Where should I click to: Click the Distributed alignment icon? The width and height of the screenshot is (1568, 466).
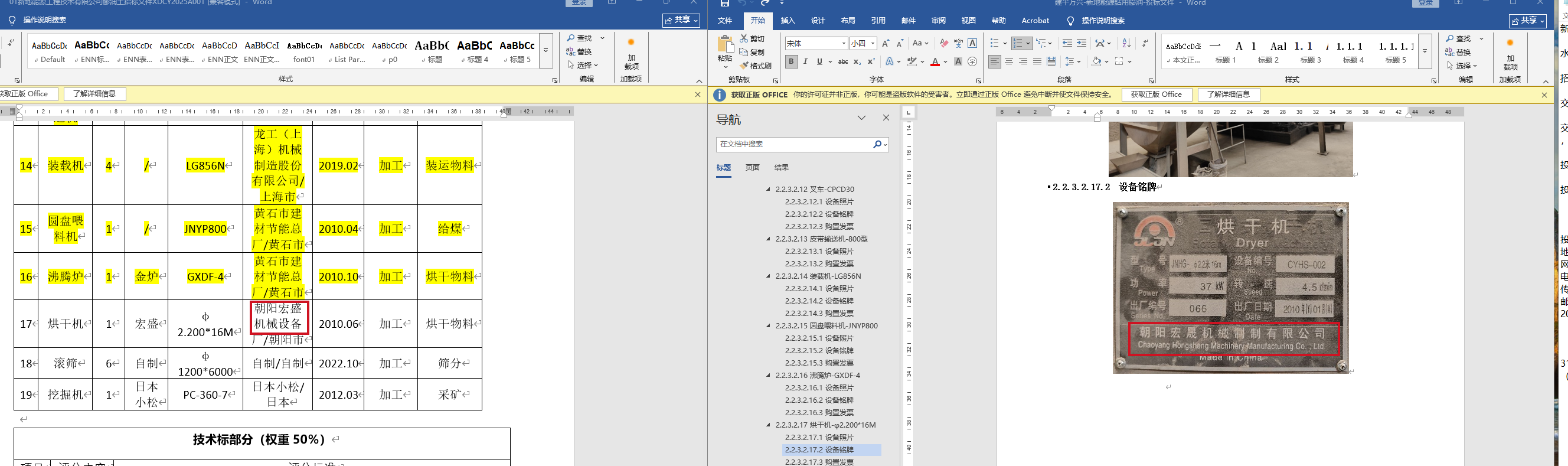point(1051,61)
